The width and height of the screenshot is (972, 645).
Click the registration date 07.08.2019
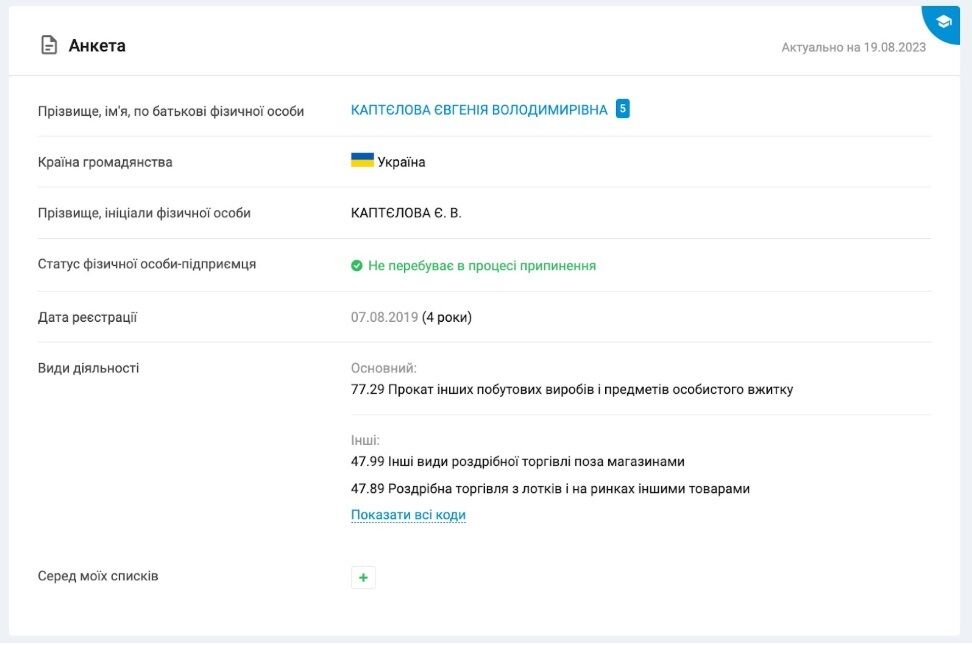[x=384, y=317]
